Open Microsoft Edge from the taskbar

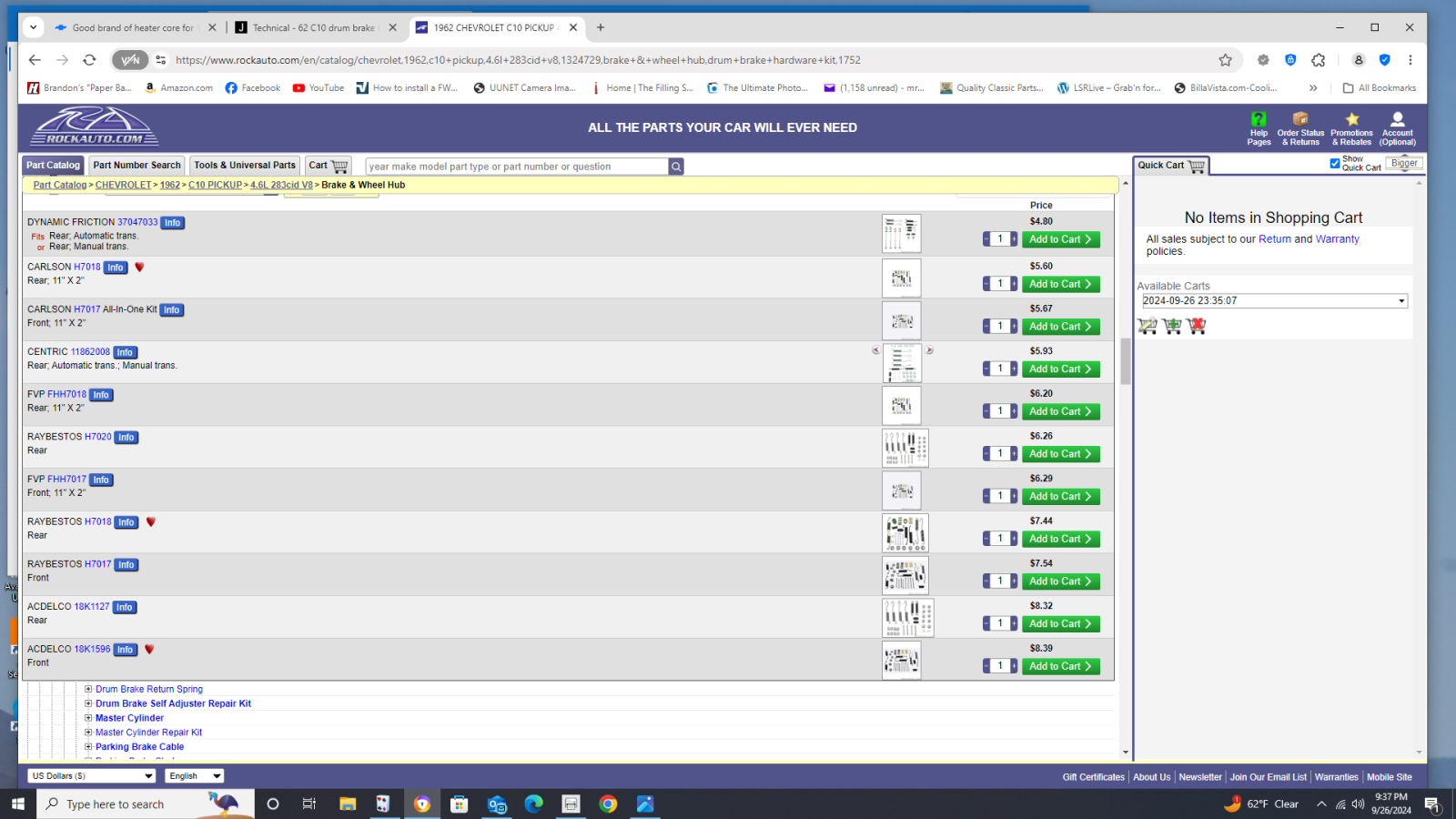pos(533,804)
